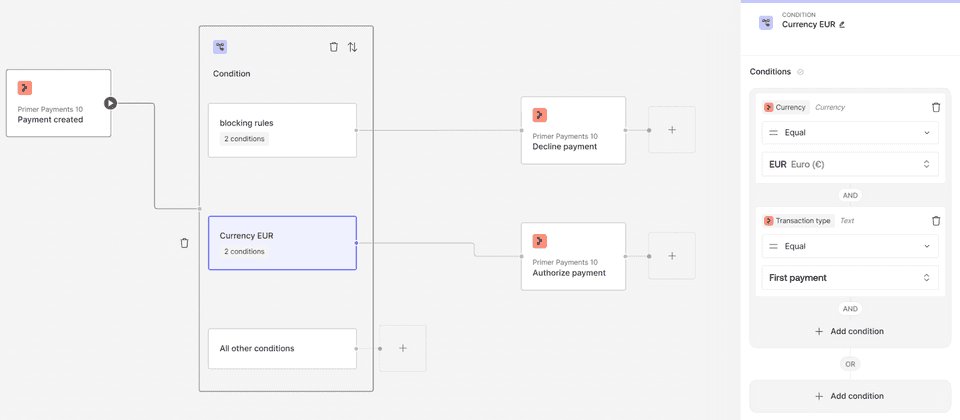
Task: Select the Currency EUR branch card
Action: click(282, 243)
